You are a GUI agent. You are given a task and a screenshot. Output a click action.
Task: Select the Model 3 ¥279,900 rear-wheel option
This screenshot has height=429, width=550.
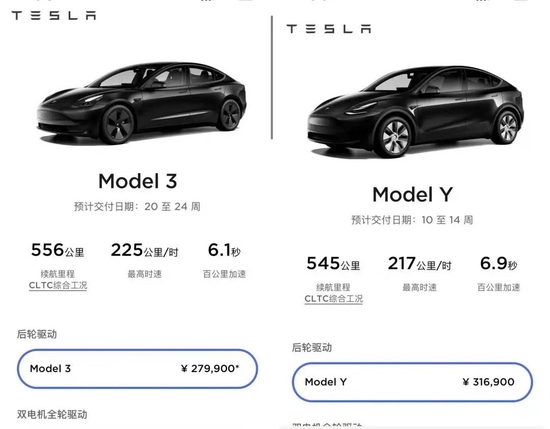pos(138,369)
